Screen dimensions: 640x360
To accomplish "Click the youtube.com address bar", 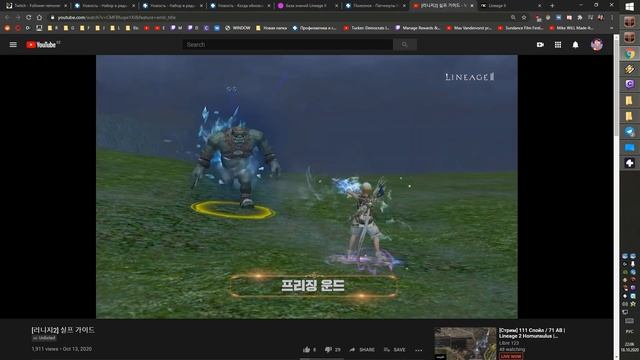I will pyautogui.click(x=278, y=18).
